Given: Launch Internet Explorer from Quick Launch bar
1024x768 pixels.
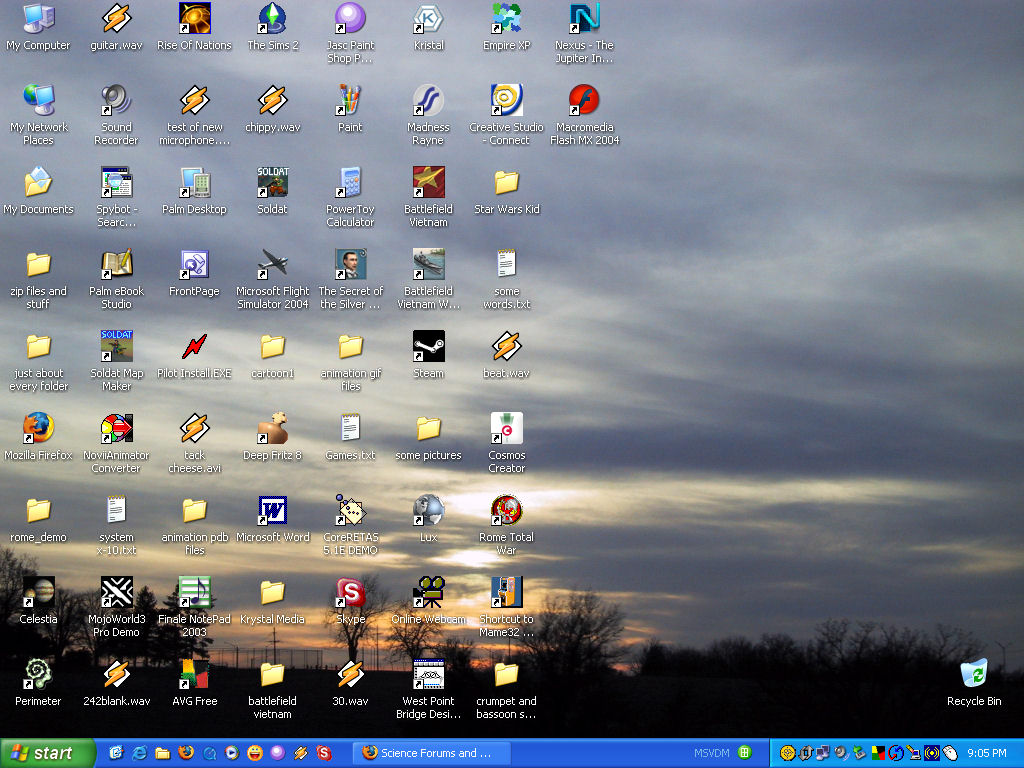Looking at the screenshot, I should click(x=140, y=753).
